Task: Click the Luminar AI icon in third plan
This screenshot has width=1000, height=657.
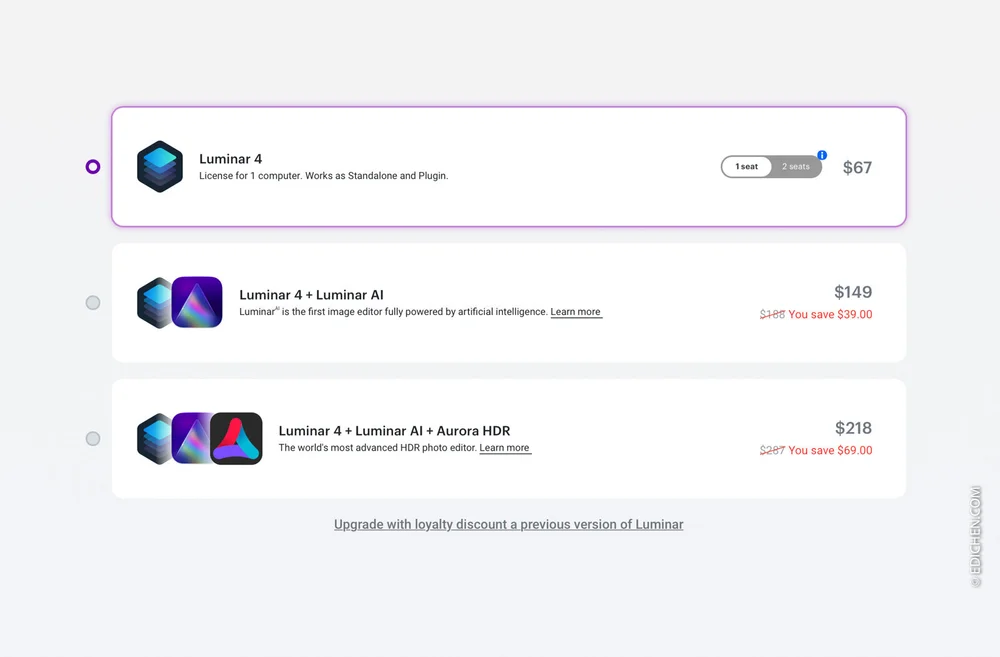Action: [191, 438]
